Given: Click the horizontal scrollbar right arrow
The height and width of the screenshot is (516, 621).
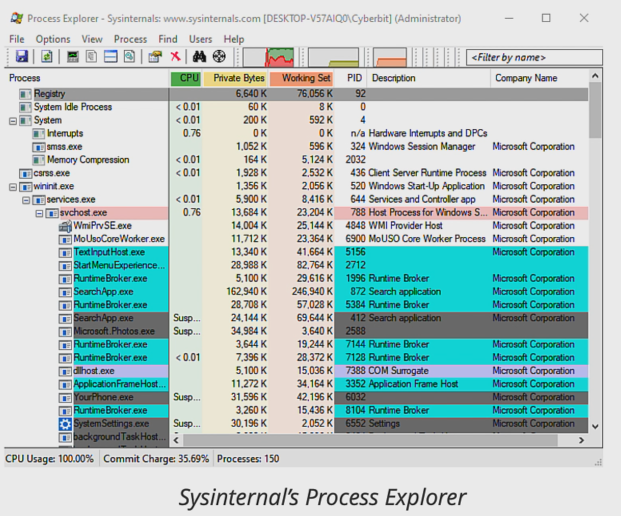Looking at the screenshot, I should point(581,440).
